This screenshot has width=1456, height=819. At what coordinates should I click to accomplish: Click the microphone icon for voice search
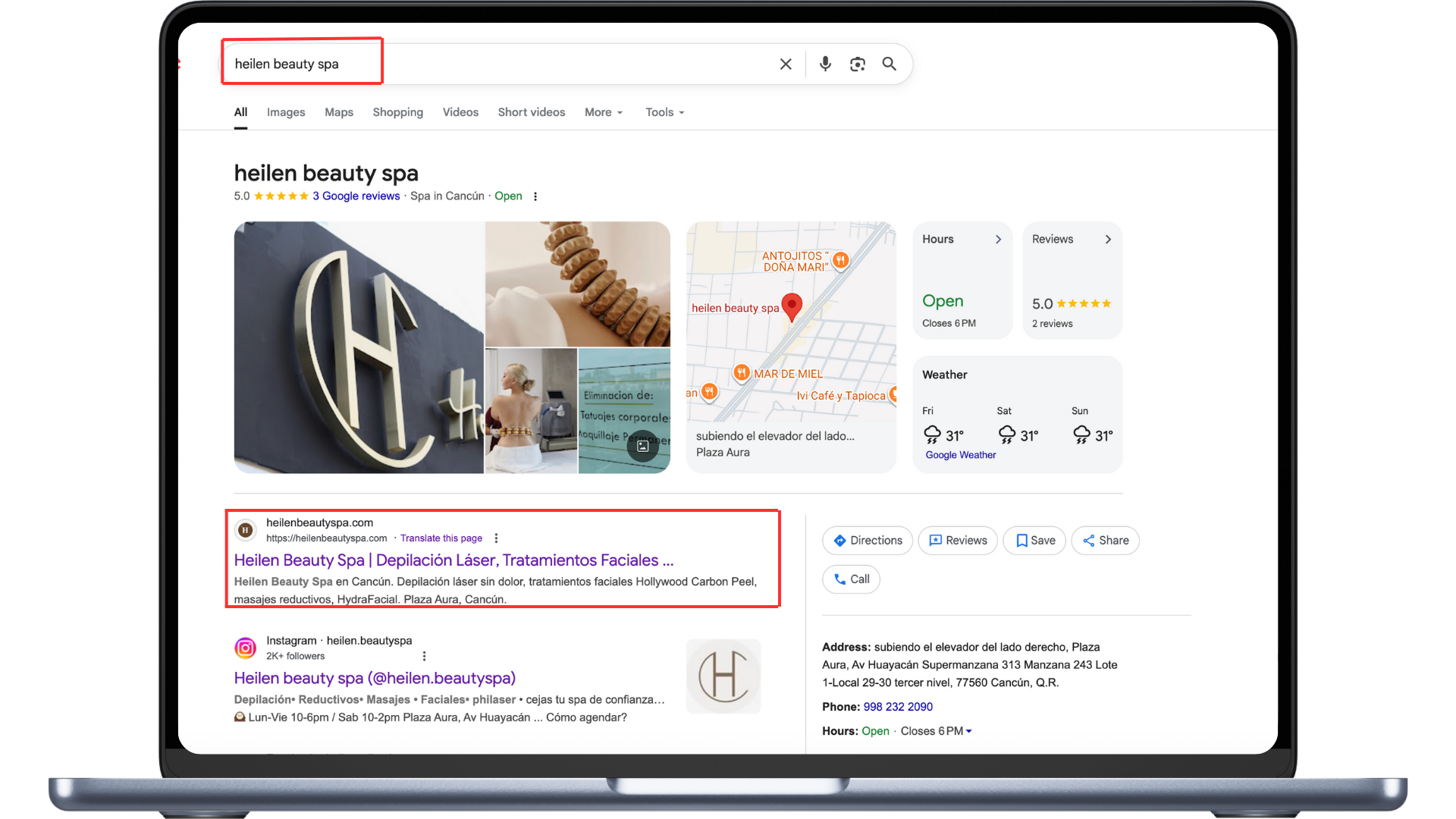pos(825,64)
